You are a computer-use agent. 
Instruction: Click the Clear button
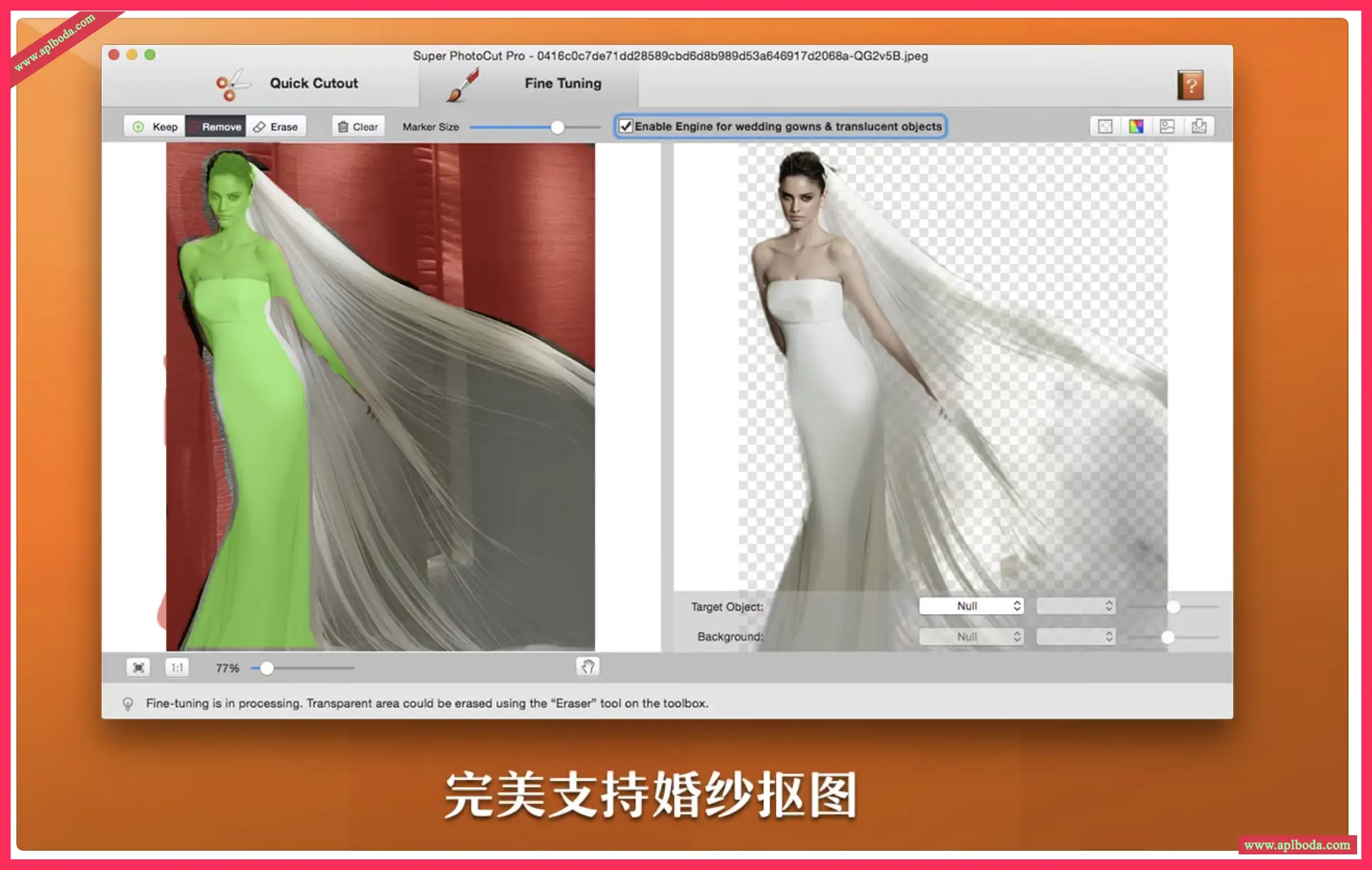click(x=358, y=126)
